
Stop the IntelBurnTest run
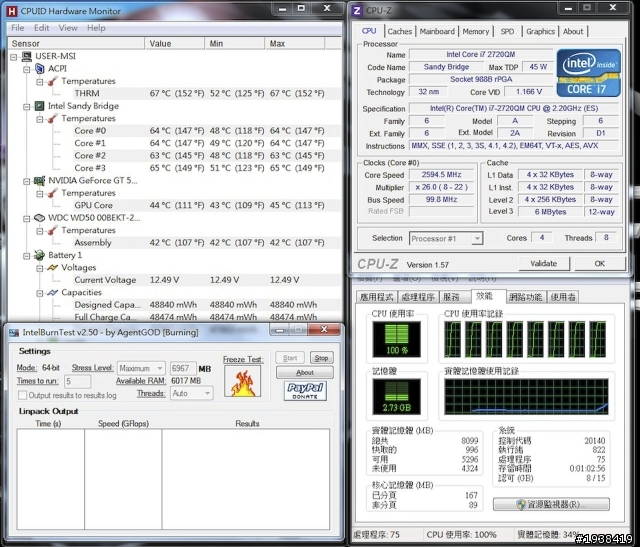[321, 358]
